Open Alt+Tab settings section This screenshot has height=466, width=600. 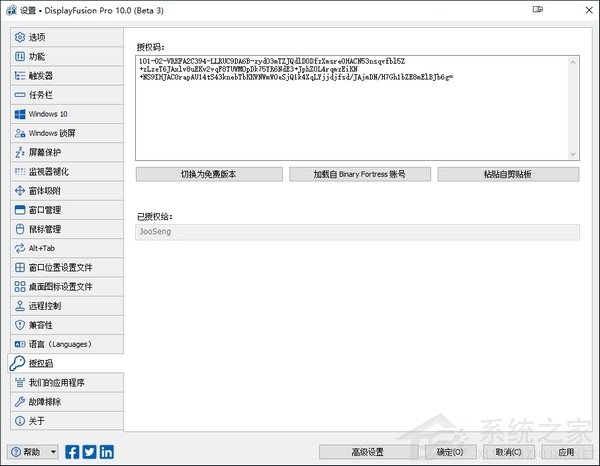pos(67,248)
